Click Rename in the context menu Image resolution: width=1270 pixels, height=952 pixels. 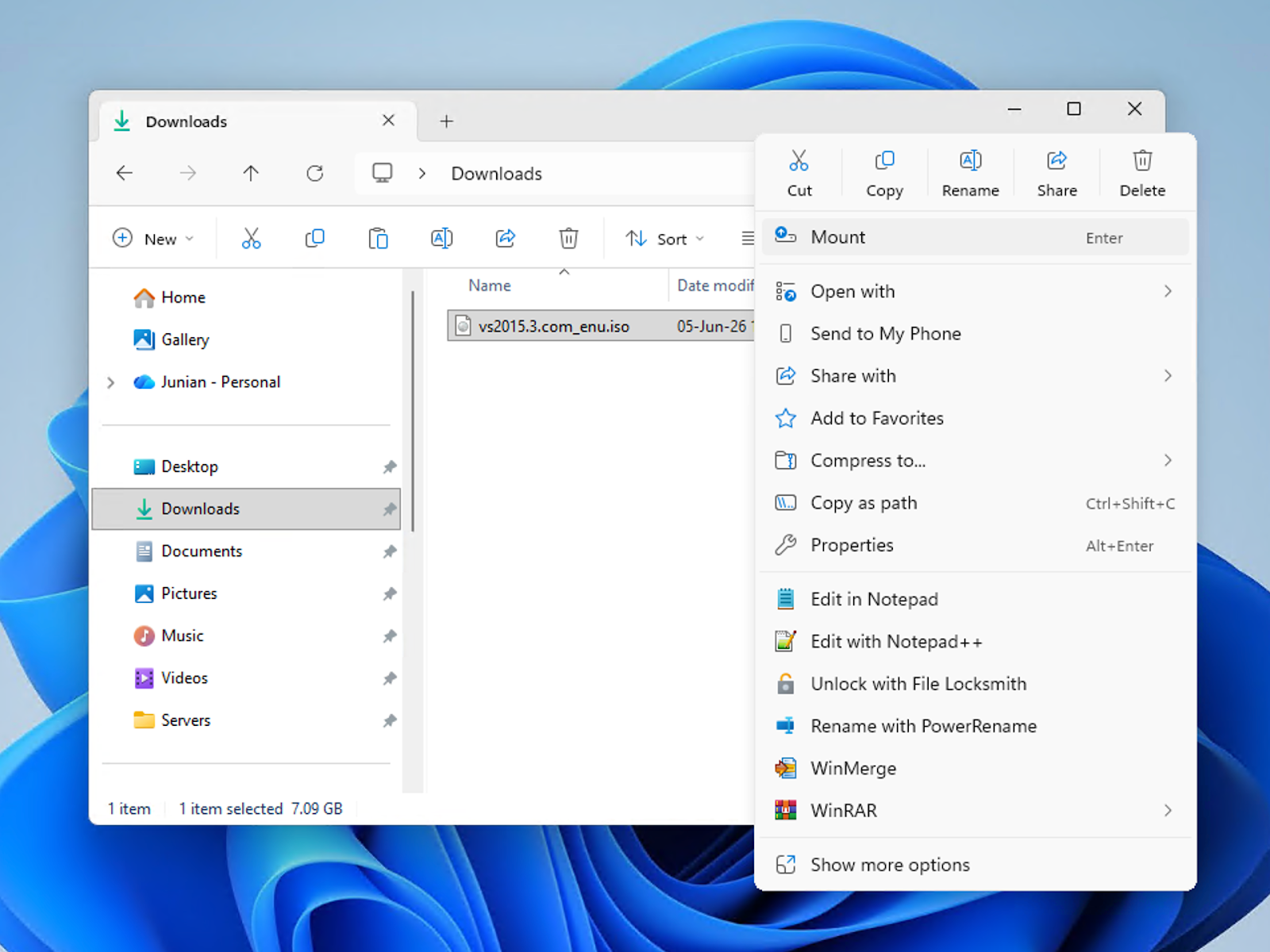pyautogui.click(x=970, y=174)
